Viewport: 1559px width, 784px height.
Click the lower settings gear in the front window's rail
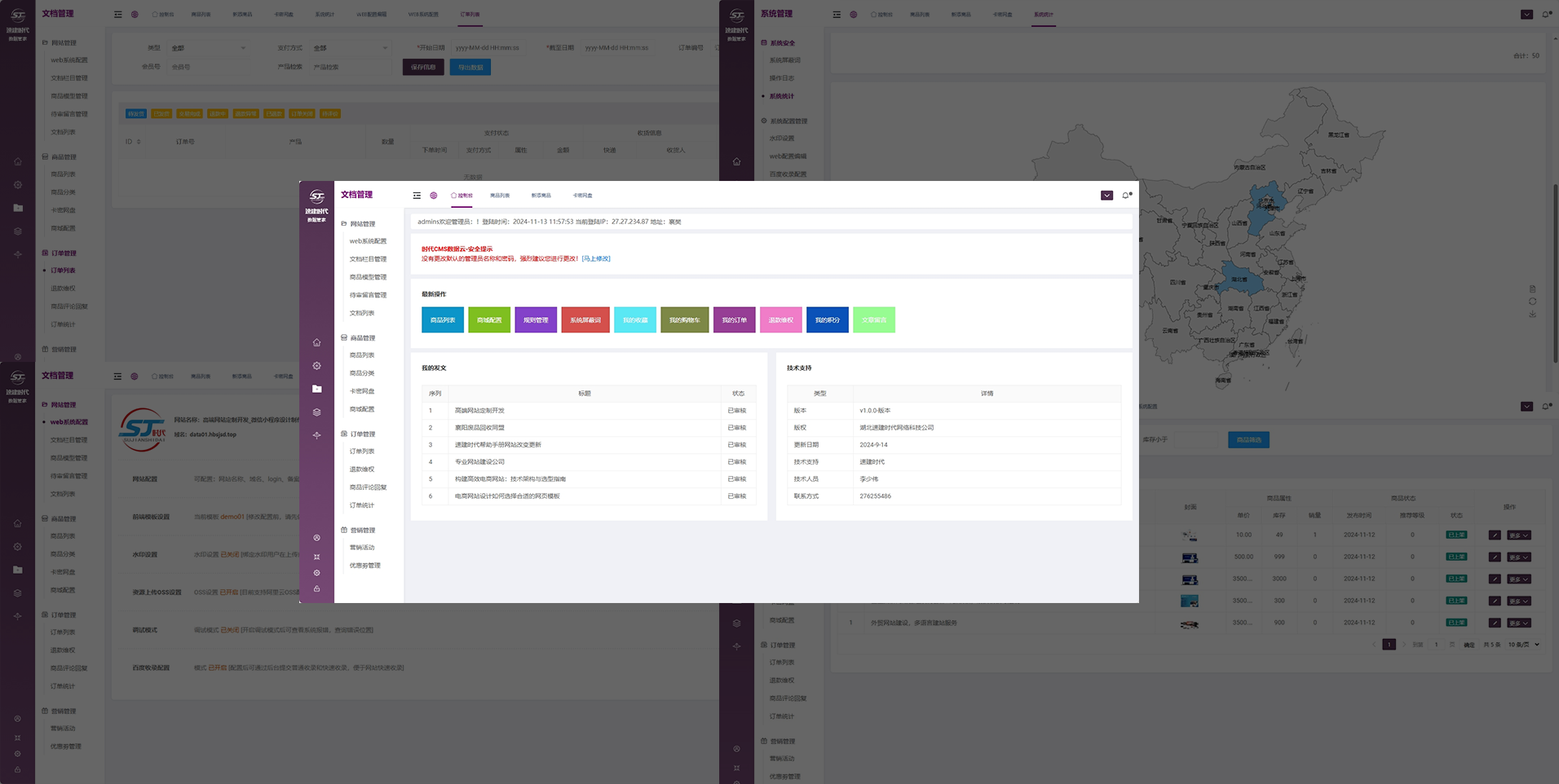(x=317, y=573)
